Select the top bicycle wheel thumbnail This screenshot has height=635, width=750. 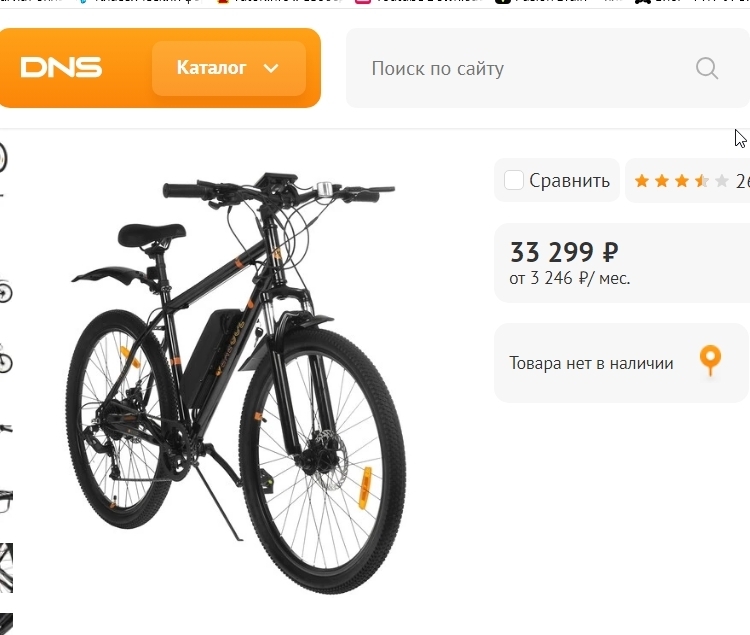pyautogui.click(x=3, y=157)
